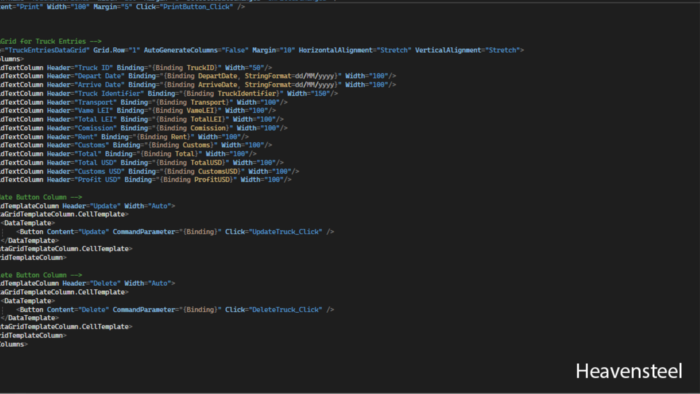Click the HorizontalAlignment attribute name

[x=336, y=50]
